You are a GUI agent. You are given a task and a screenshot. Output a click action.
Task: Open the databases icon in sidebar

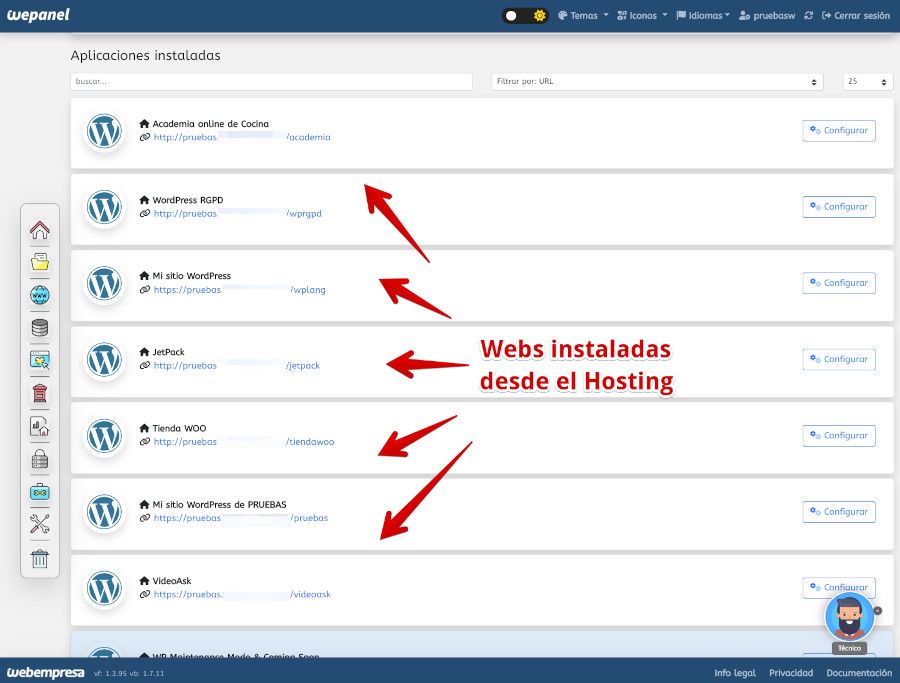tap(39, 327)
